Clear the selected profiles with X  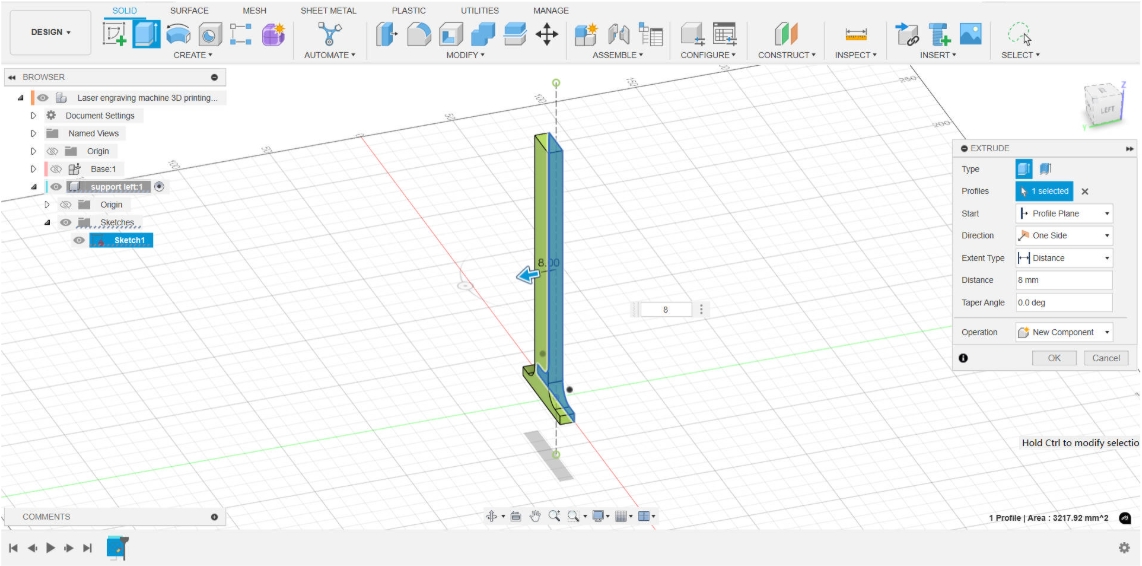[1084, 192]
